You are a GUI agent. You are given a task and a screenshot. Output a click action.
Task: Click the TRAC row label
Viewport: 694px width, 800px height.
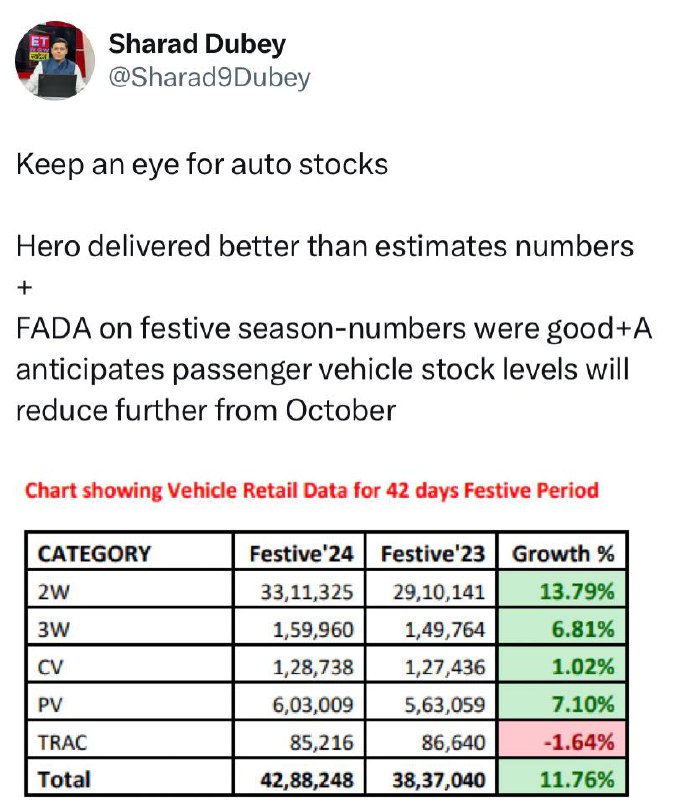click(x=62, y=742)
